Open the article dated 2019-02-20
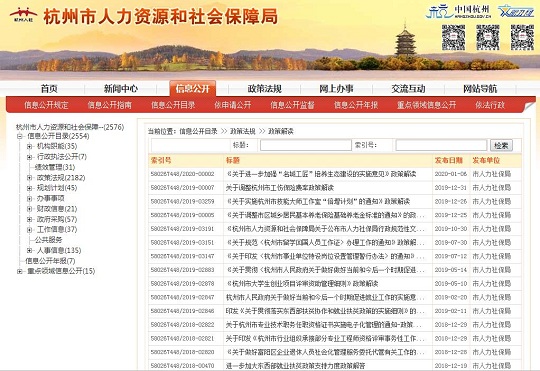Screen dimensions: 540x371 (325, 297)
